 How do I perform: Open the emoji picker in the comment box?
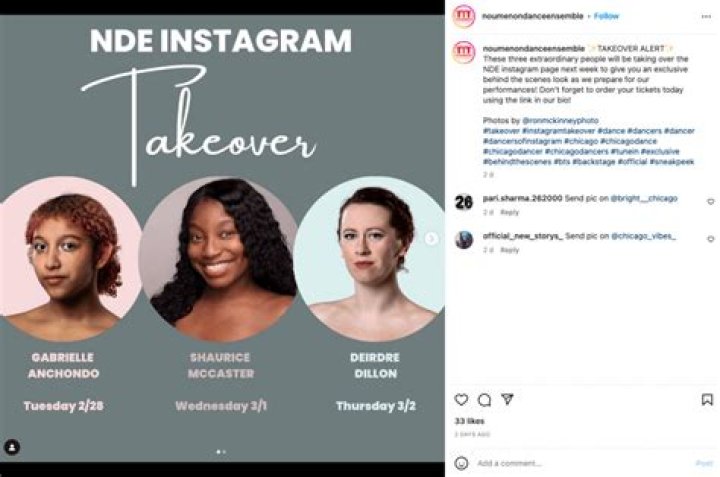click(461, 464)
